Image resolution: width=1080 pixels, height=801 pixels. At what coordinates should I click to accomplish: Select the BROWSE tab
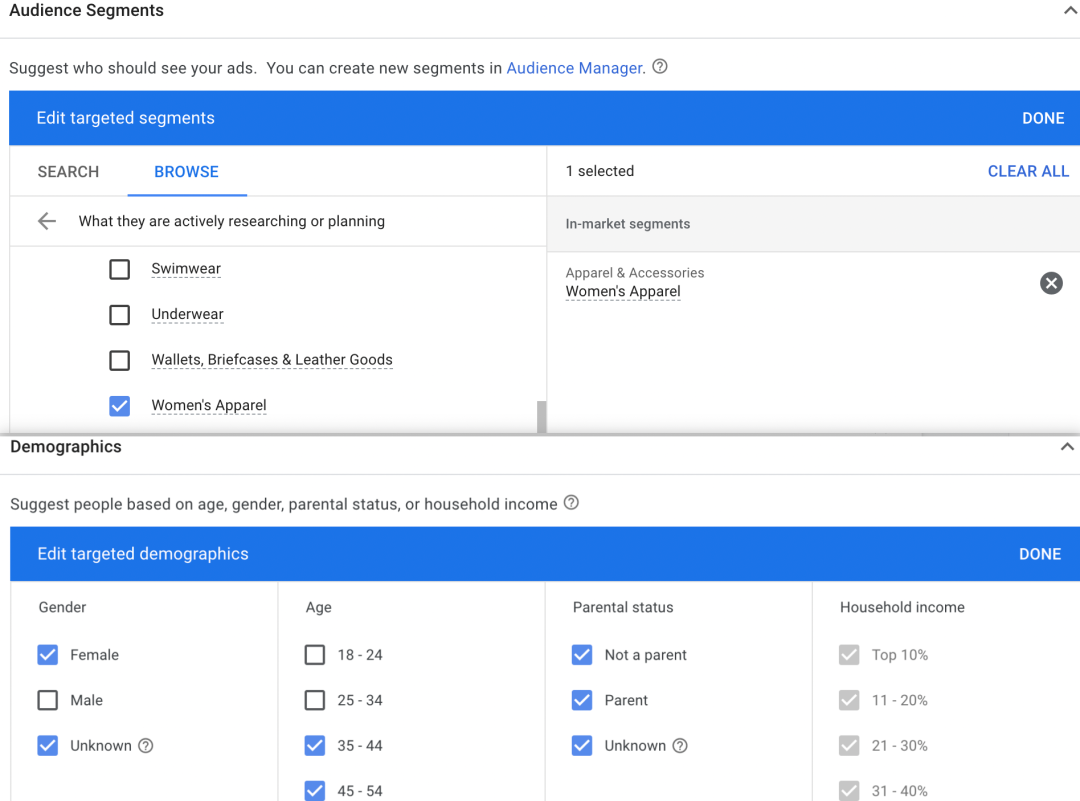186,171
